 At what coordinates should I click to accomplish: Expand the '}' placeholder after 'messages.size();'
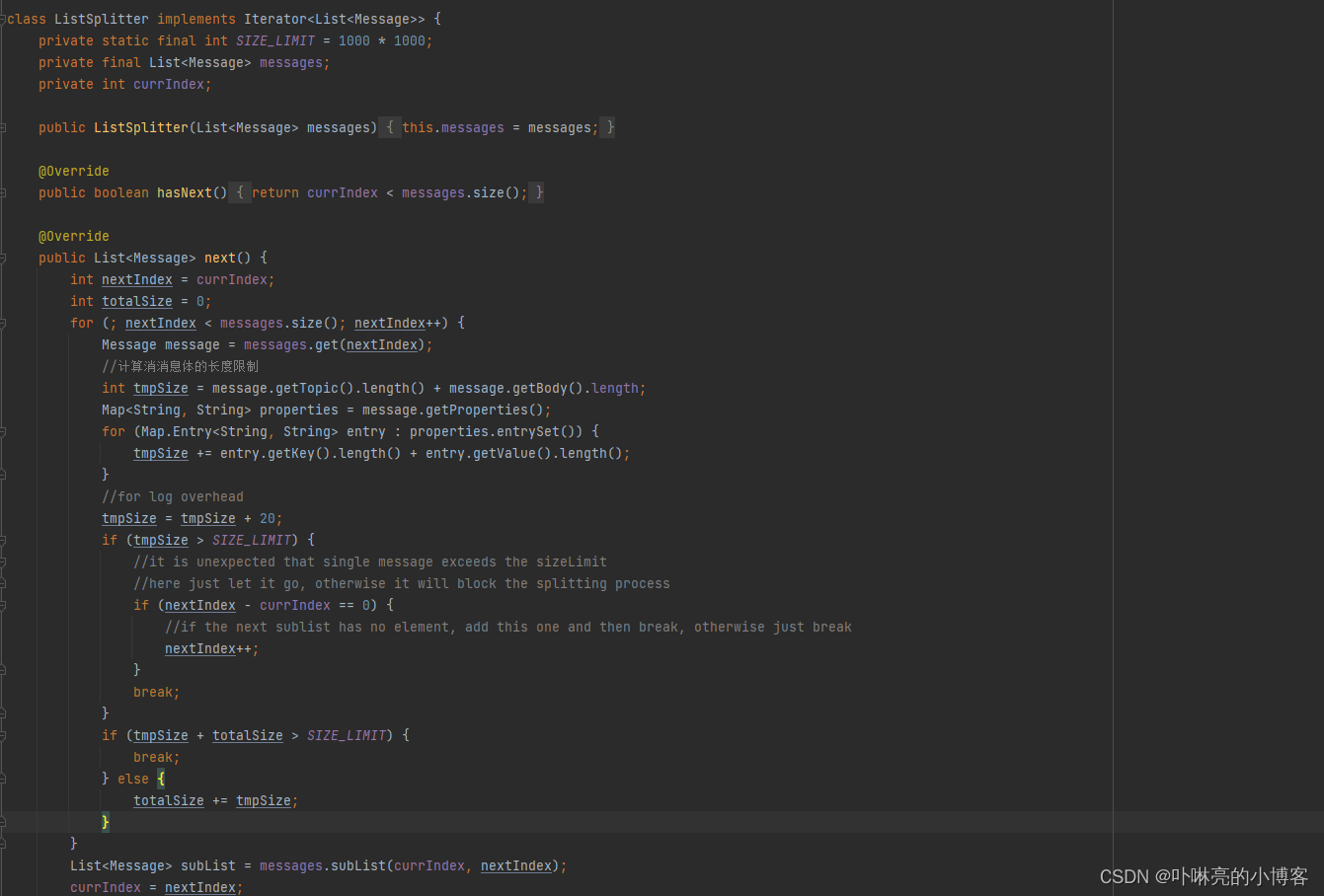click(538, 192)
